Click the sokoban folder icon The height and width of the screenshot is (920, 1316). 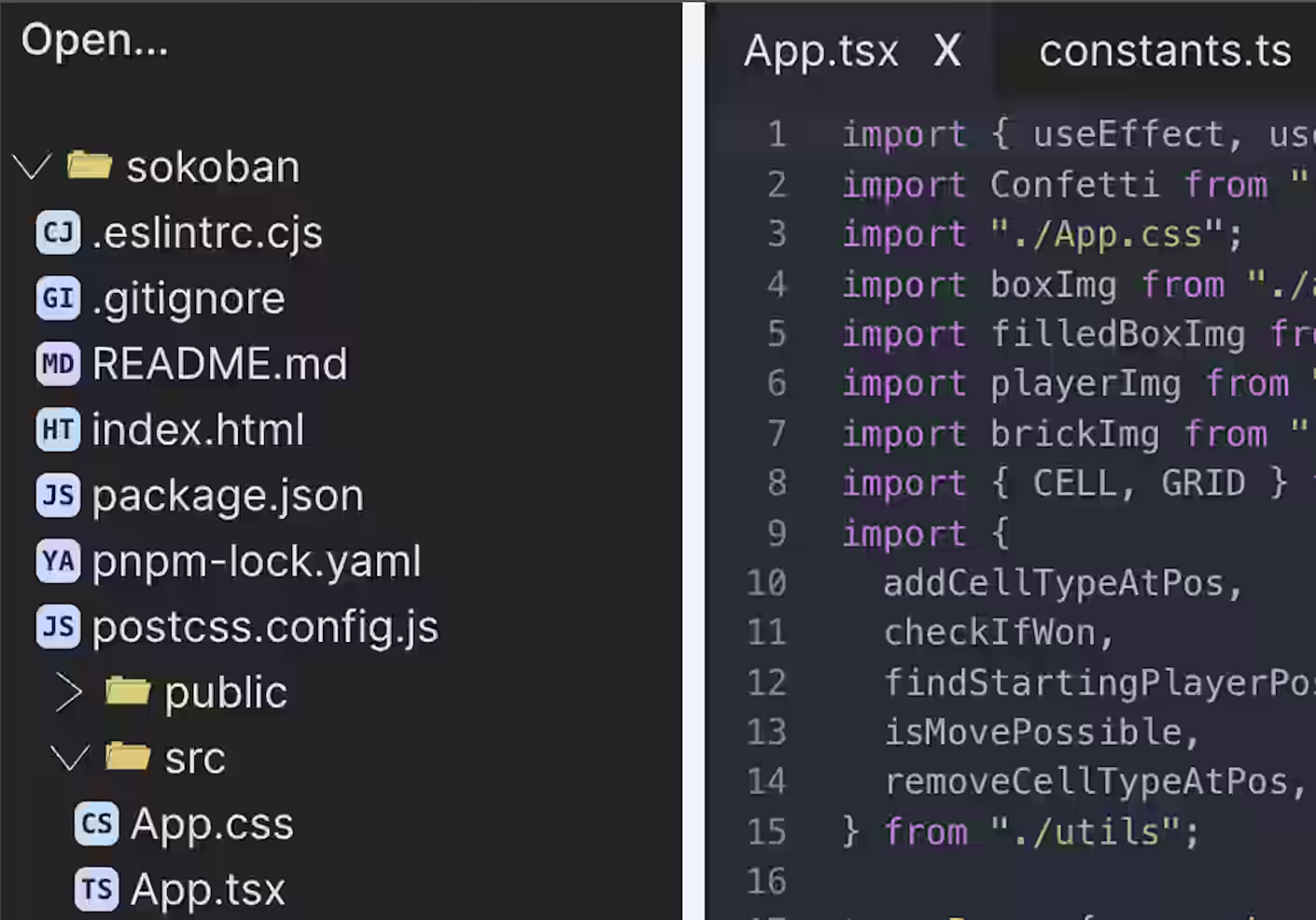90,166
